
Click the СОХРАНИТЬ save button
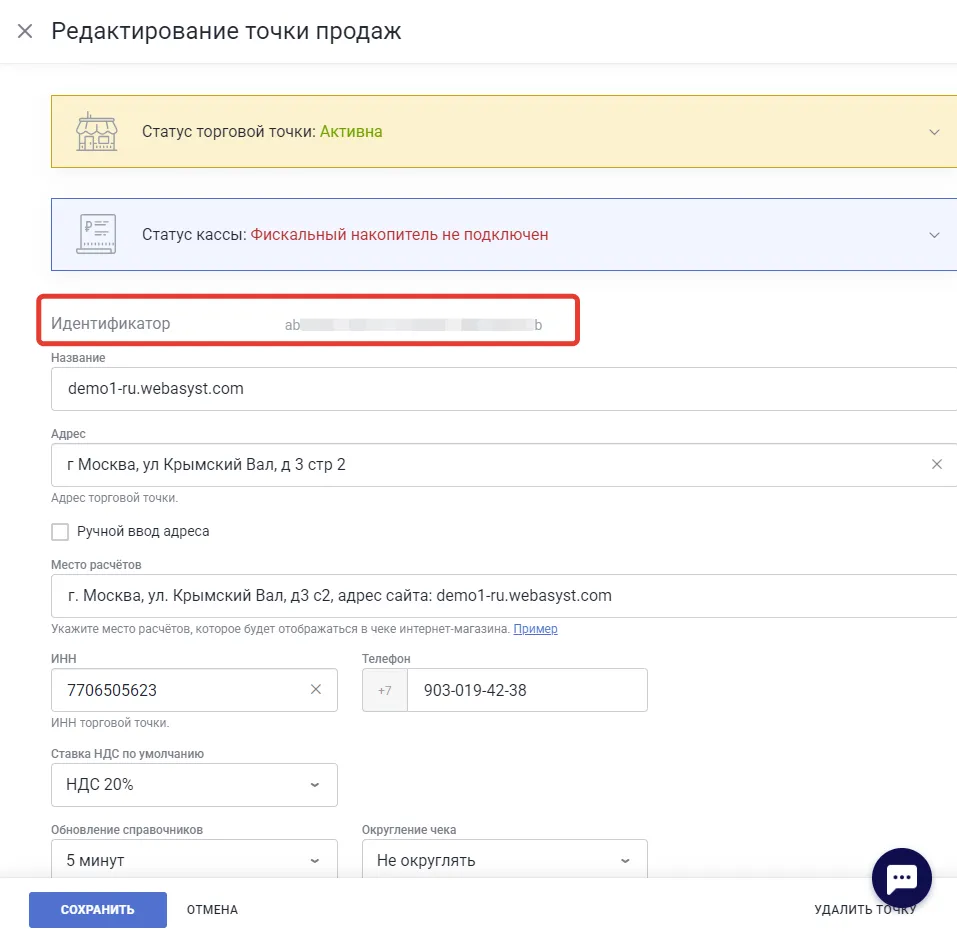97,910
